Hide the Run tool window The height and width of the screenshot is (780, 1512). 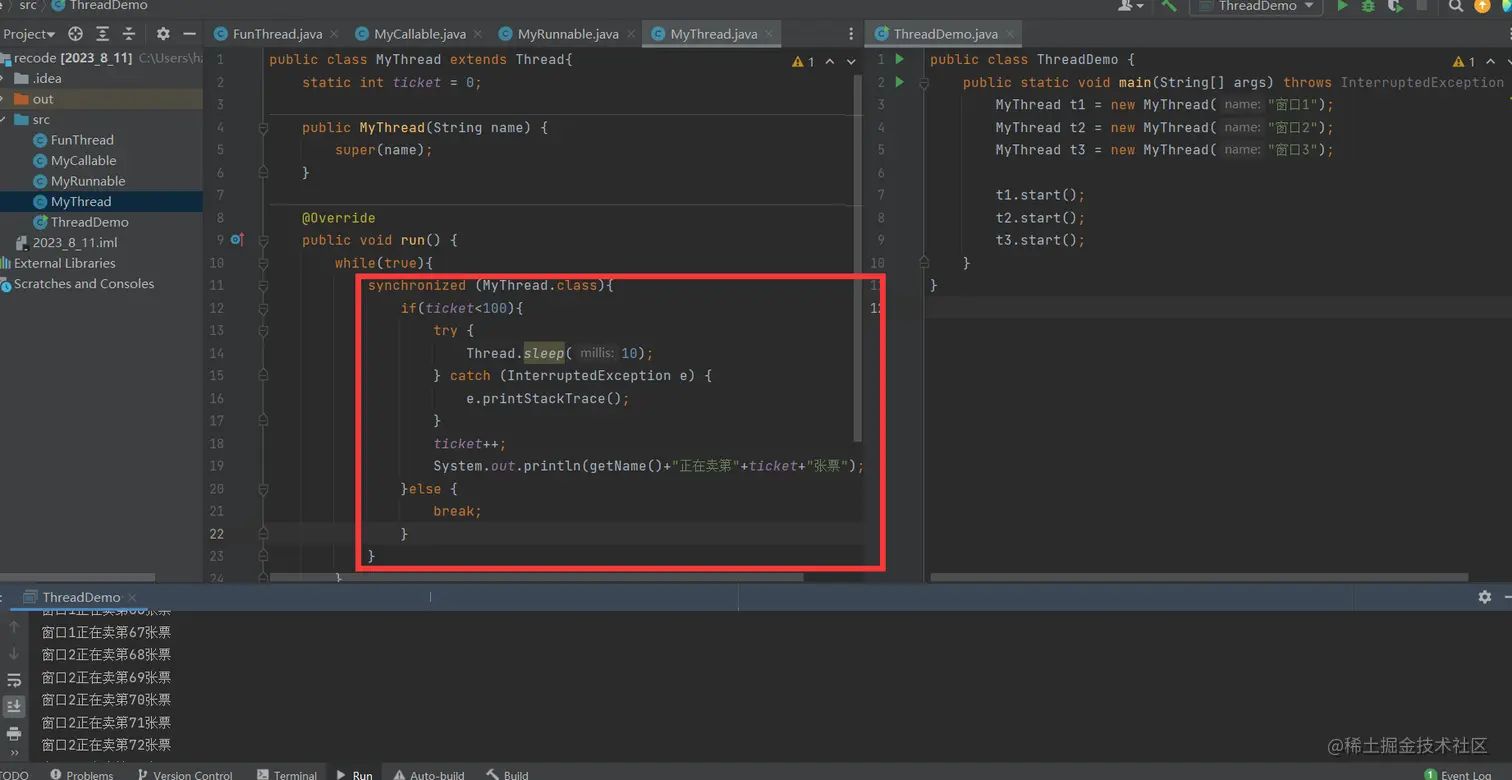[x=1508, y=597]
